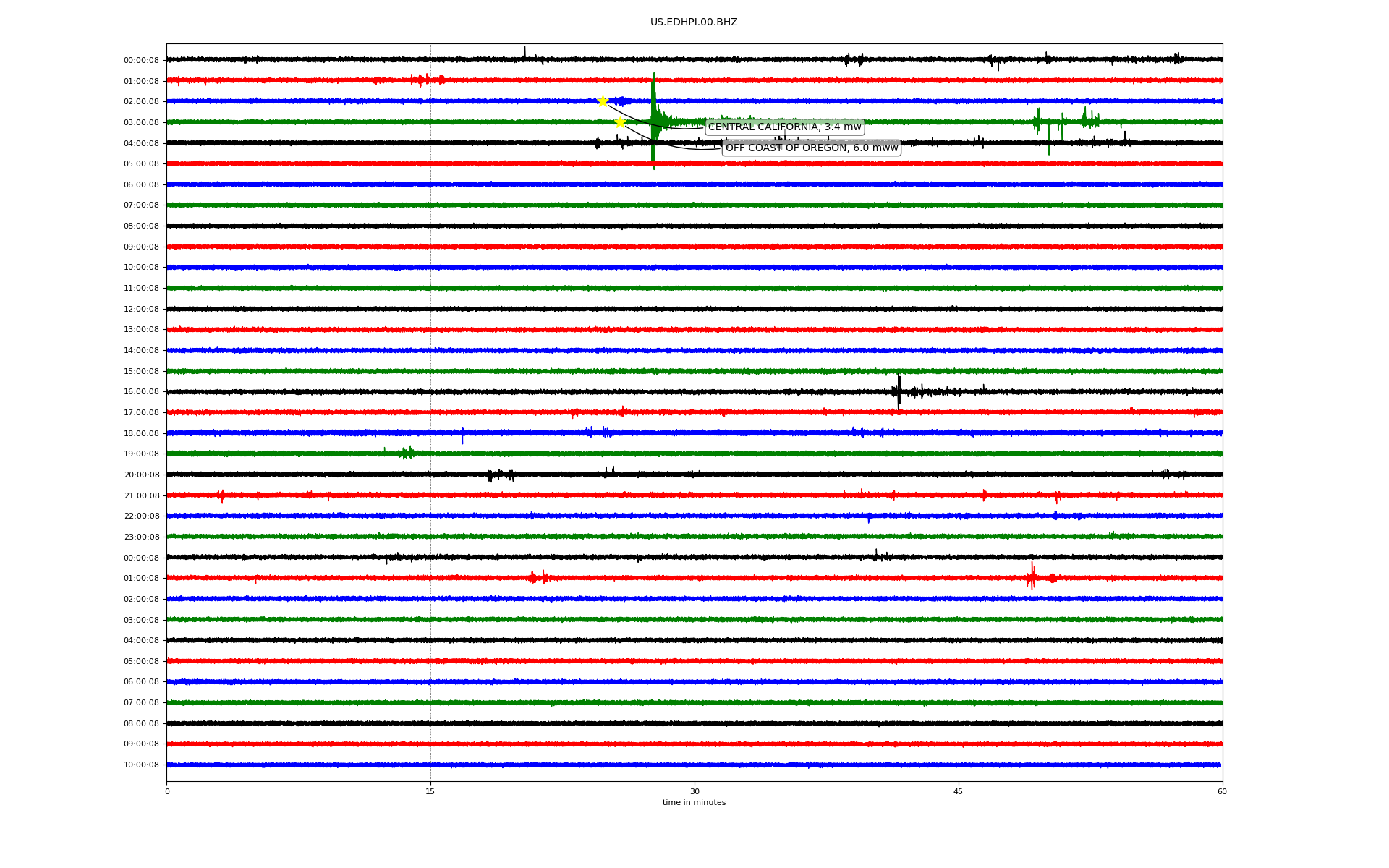The width and height of the screenshot is (1389, 868).
Task: Click the yellow star on the green trace
Action: pos(620,122)
